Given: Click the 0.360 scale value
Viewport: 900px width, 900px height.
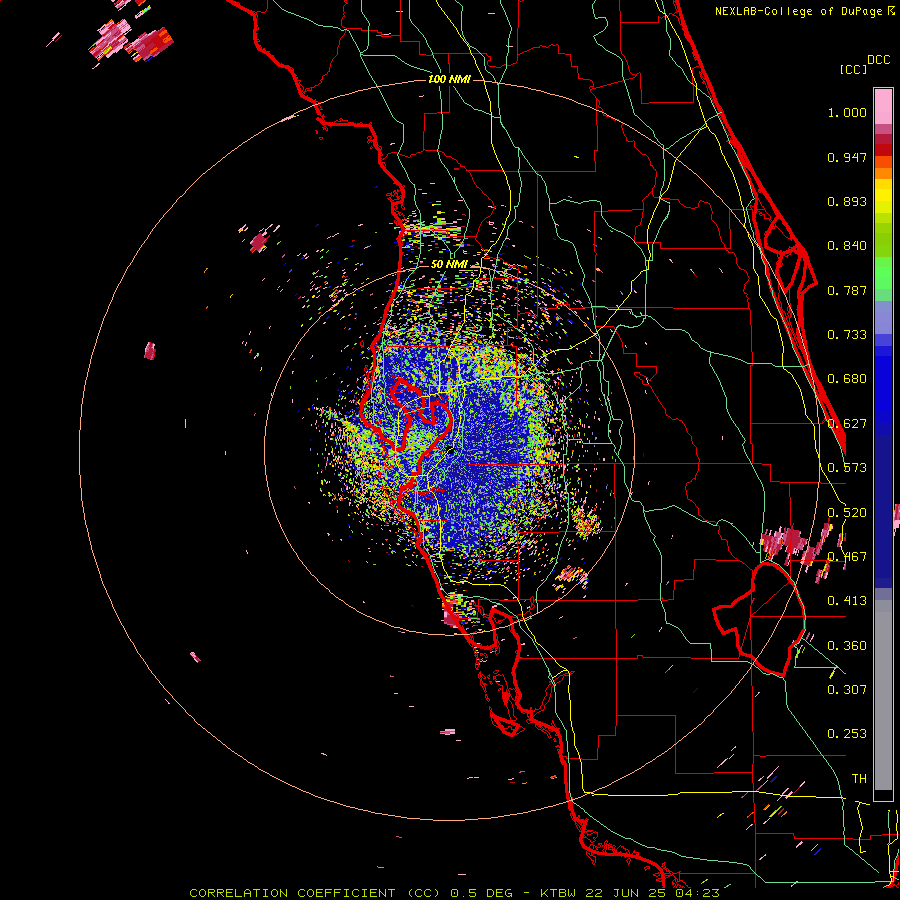Looking at the screenshot, I should [x=847, y=645].
